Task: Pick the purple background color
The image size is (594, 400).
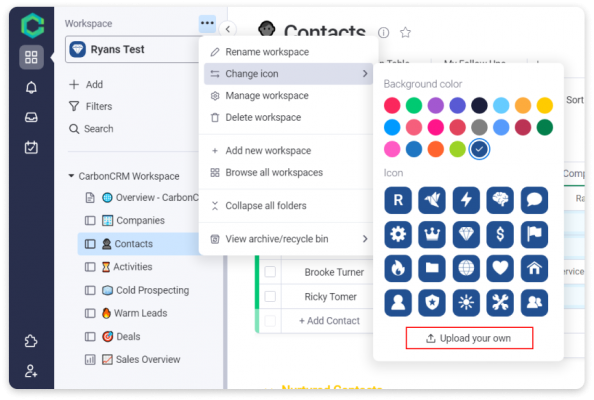Action: click(435, 105)
